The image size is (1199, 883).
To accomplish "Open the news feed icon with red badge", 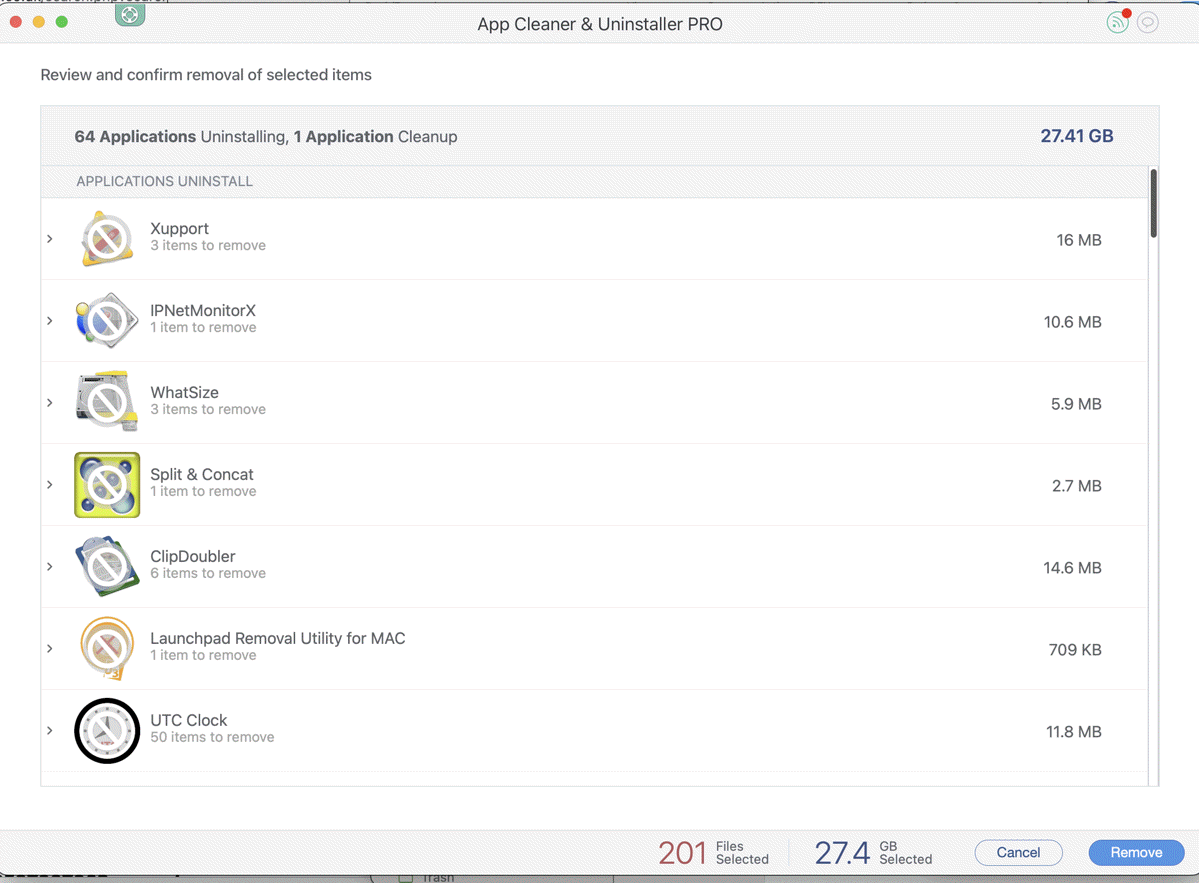I will (x=1118, y=21).
